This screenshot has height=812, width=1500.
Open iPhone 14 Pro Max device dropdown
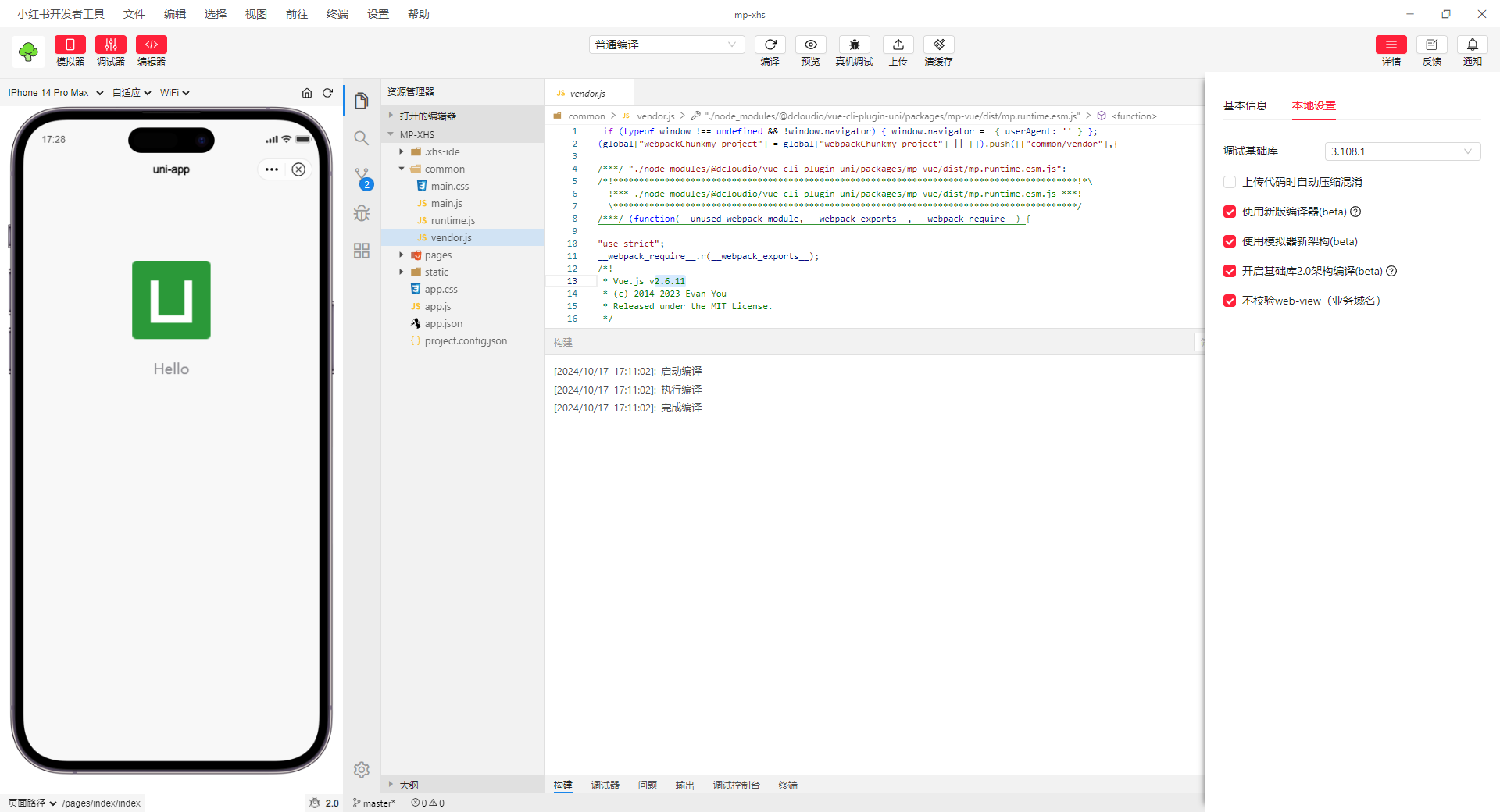tap(55, 93)
